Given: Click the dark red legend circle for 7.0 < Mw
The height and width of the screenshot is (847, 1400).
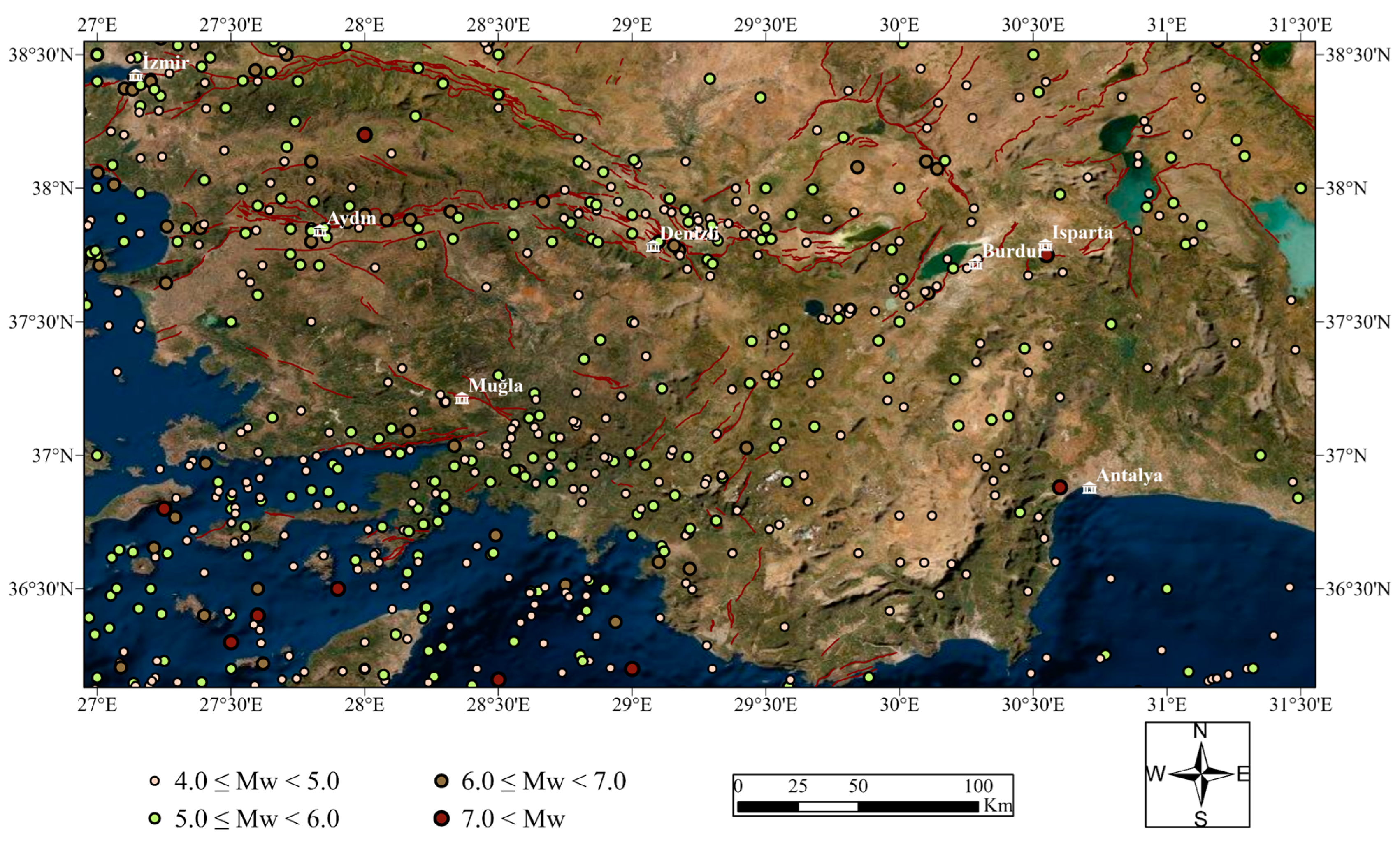Looking at the screenshot, I should click(x=441, y=818).
